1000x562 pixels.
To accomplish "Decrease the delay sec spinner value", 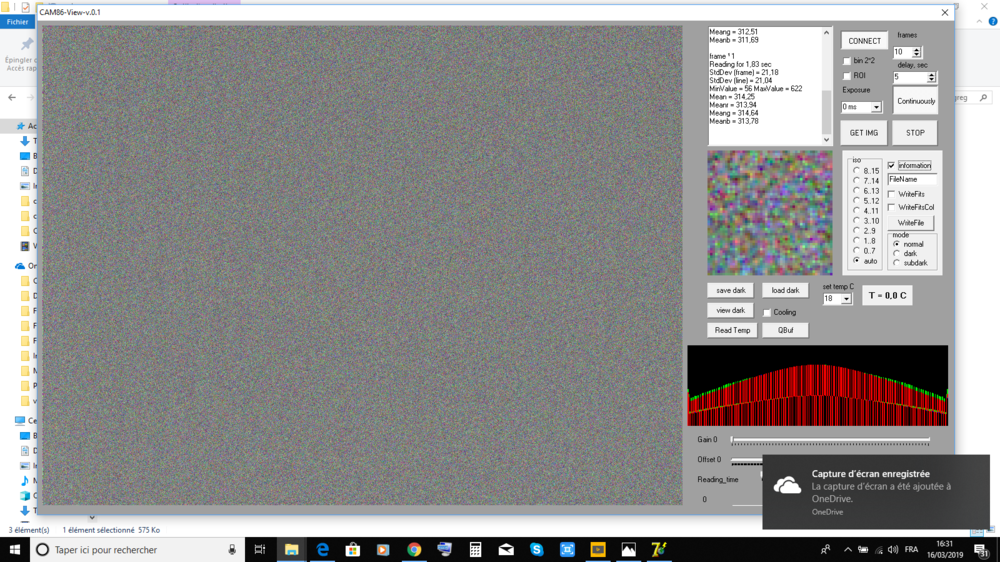I will coord(931,80).
